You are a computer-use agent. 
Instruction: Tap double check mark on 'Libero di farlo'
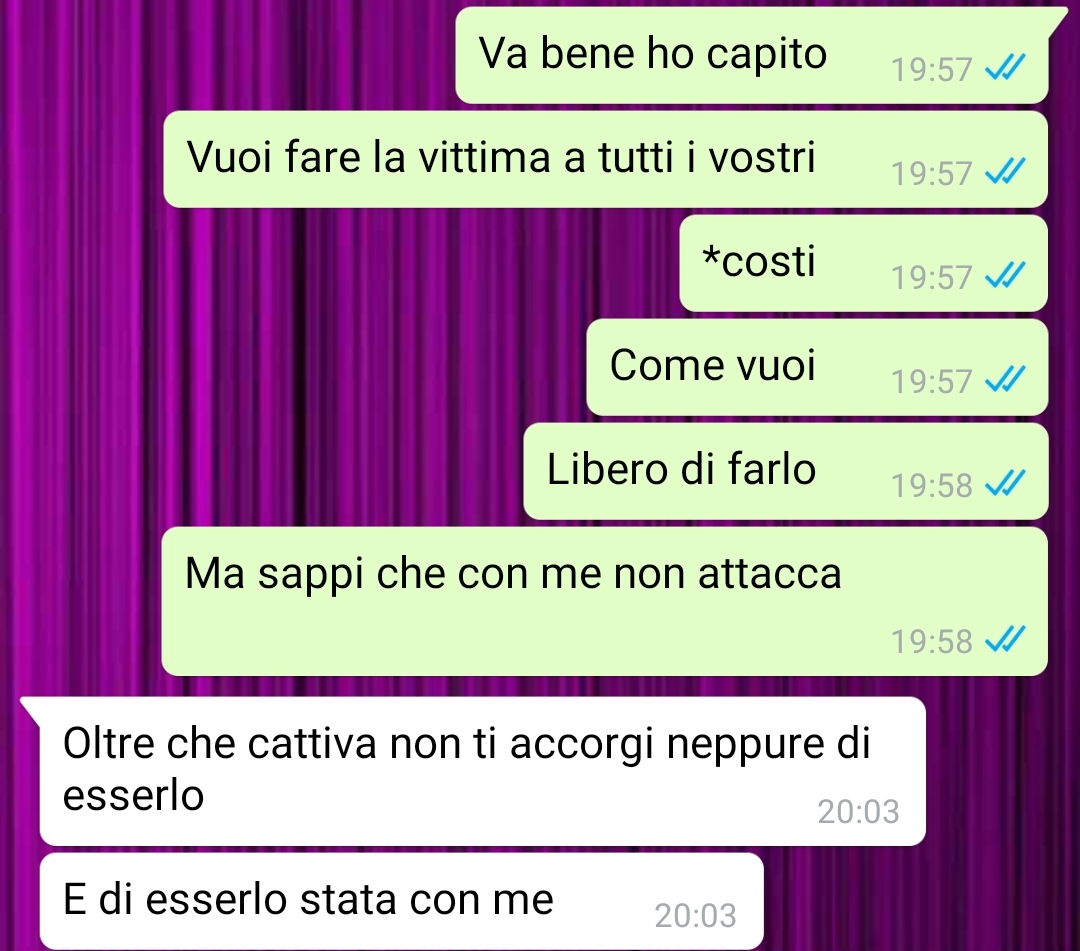[x=1005, y=483]
